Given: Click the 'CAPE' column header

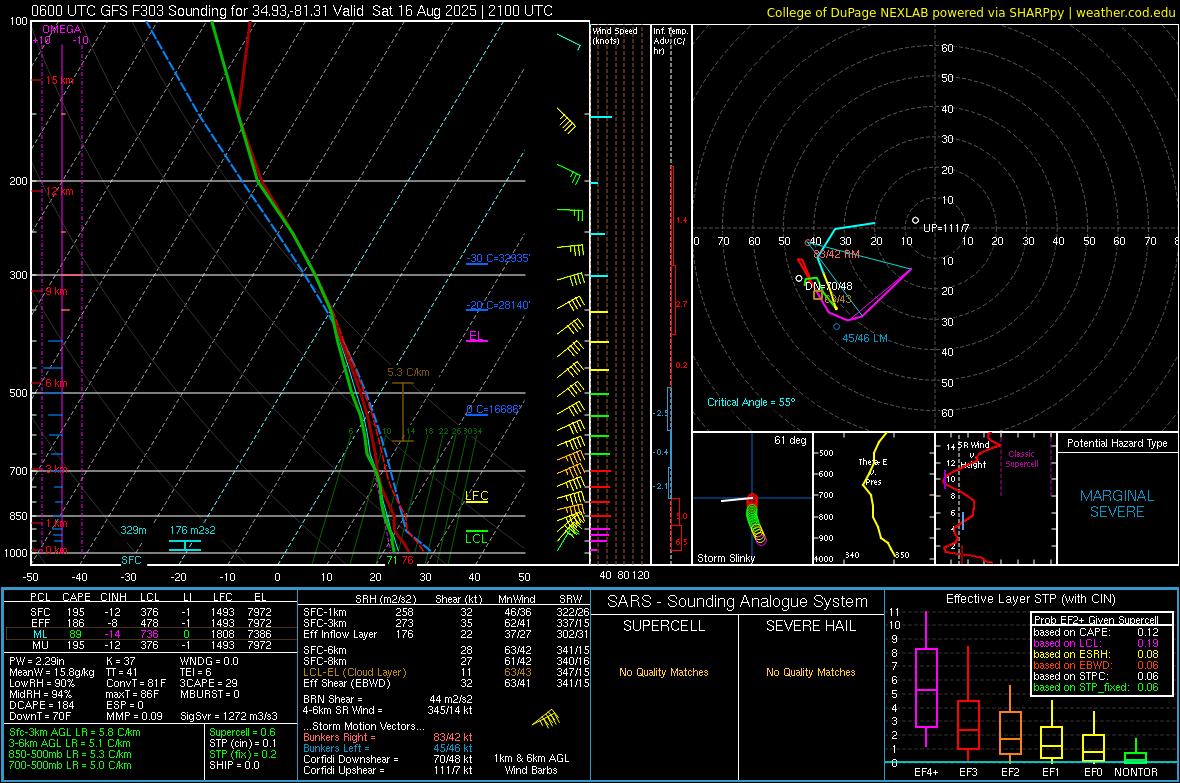Looking at the screenshot, I should [x=76, y=597].
